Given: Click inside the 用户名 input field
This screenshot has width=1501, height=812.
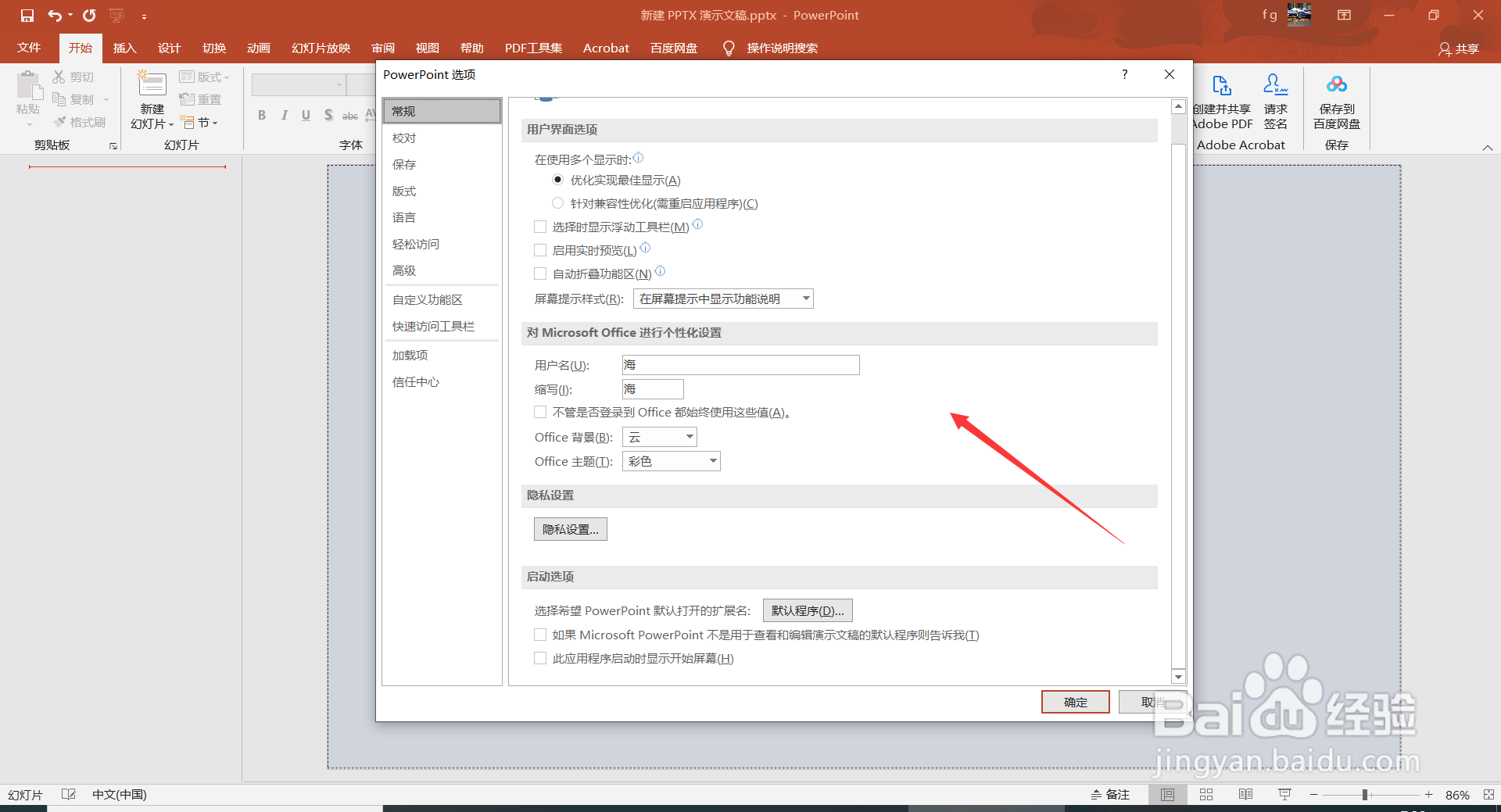Looking at the screenshot, I should [740, 364].
